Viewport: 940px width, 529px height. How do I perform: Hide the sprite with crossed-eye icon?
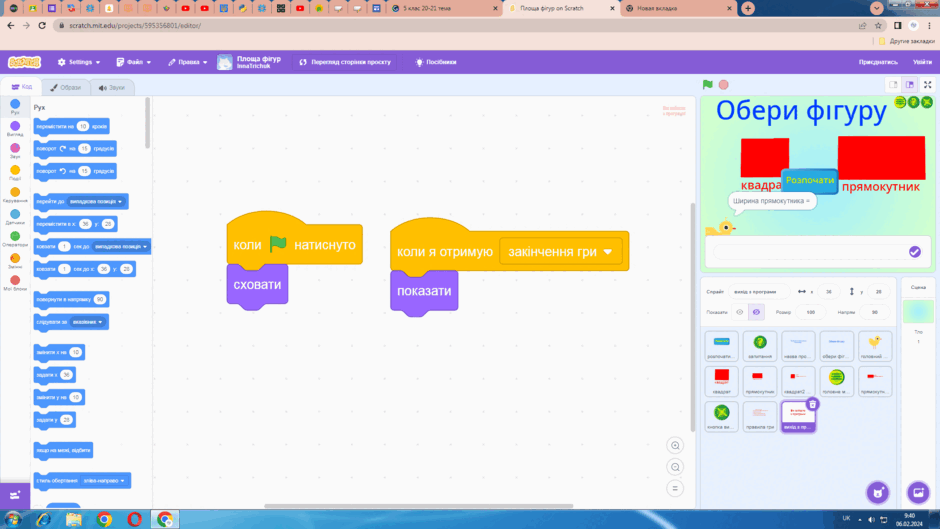[756, 312]
